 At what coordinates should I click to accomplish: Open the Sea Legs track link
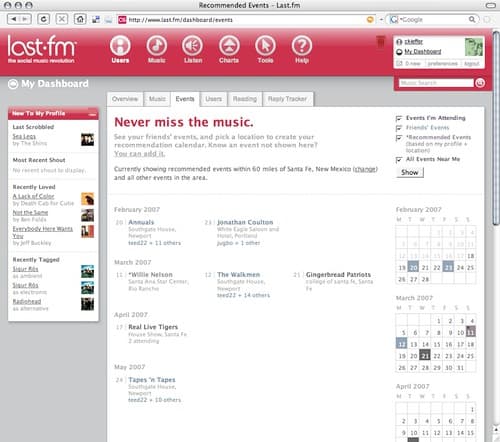click(x=24, y=136)
